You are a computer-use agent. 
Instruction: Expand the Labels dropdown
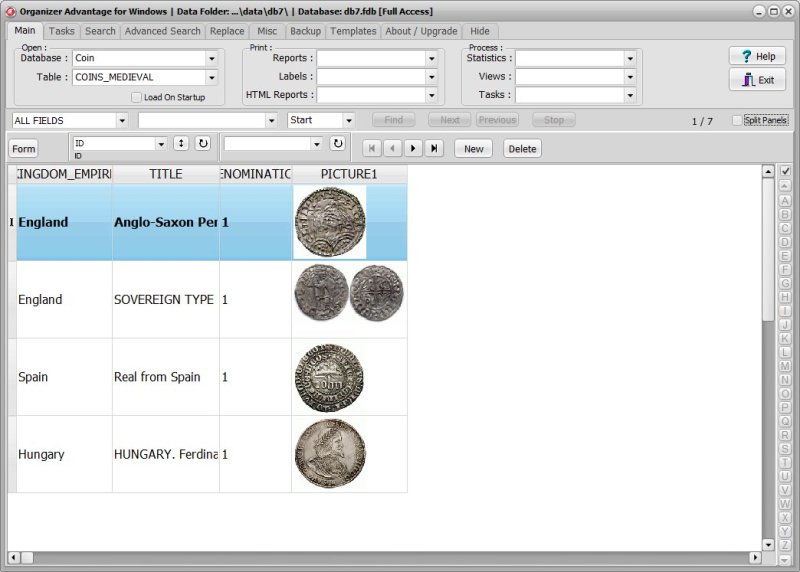pyautogui.click(x=432, y=77)
